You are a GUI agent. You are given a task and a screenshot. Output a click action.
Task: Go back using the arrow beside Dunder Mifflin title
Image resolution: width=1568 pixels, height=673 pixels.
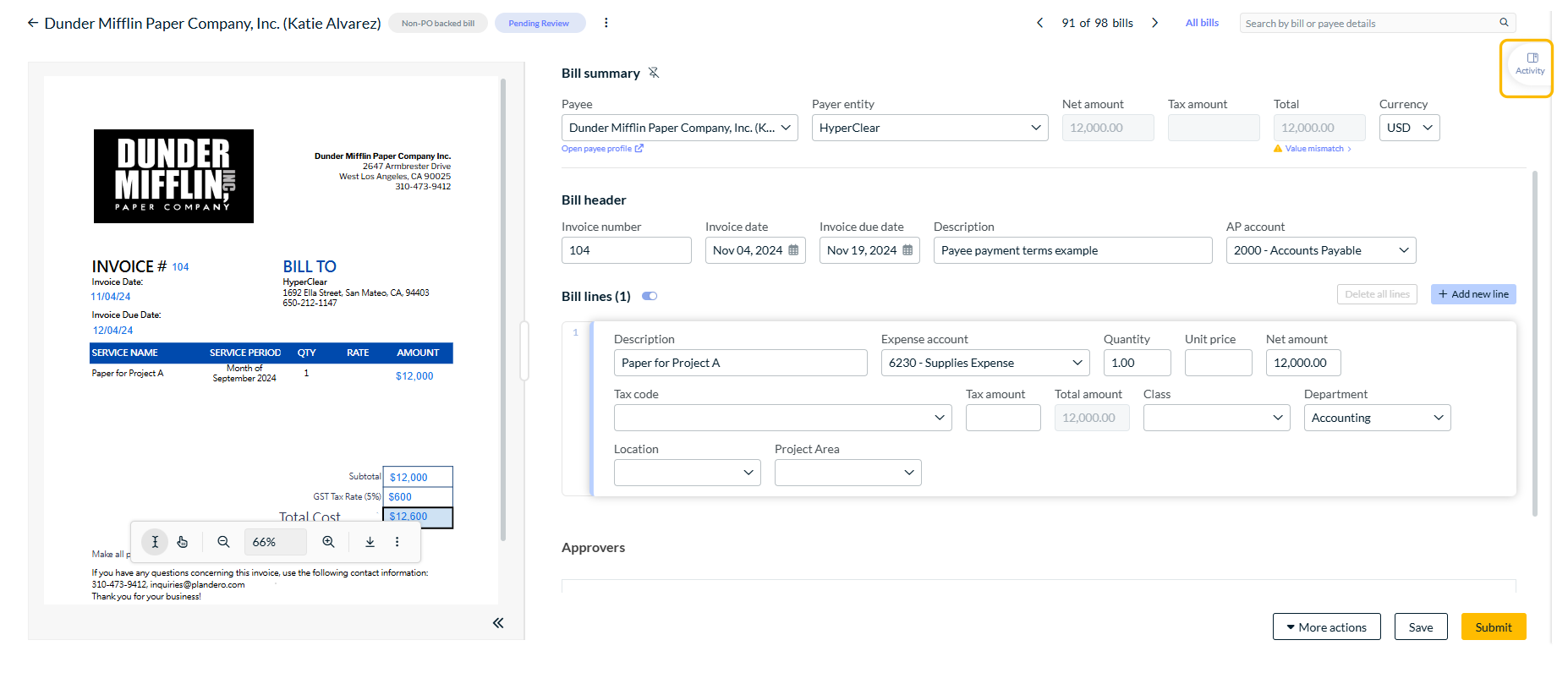coord(33,23)
